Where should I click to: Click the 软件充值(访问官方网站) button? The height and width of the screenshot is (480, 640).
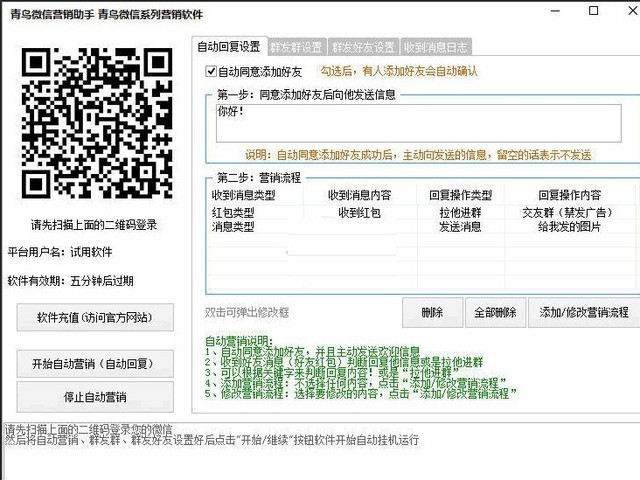(x=95, y=317)
